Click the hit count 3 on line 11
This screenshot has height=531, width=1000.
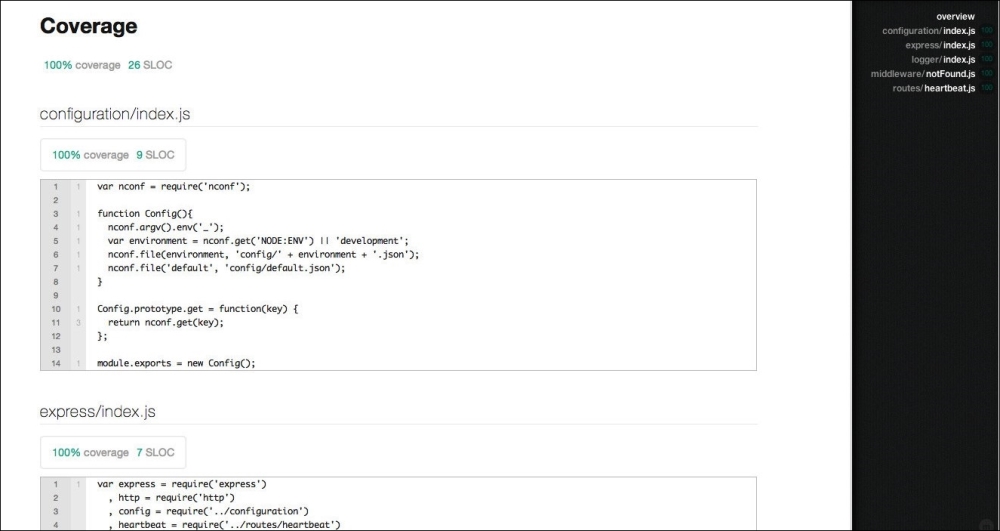[78, 323]
